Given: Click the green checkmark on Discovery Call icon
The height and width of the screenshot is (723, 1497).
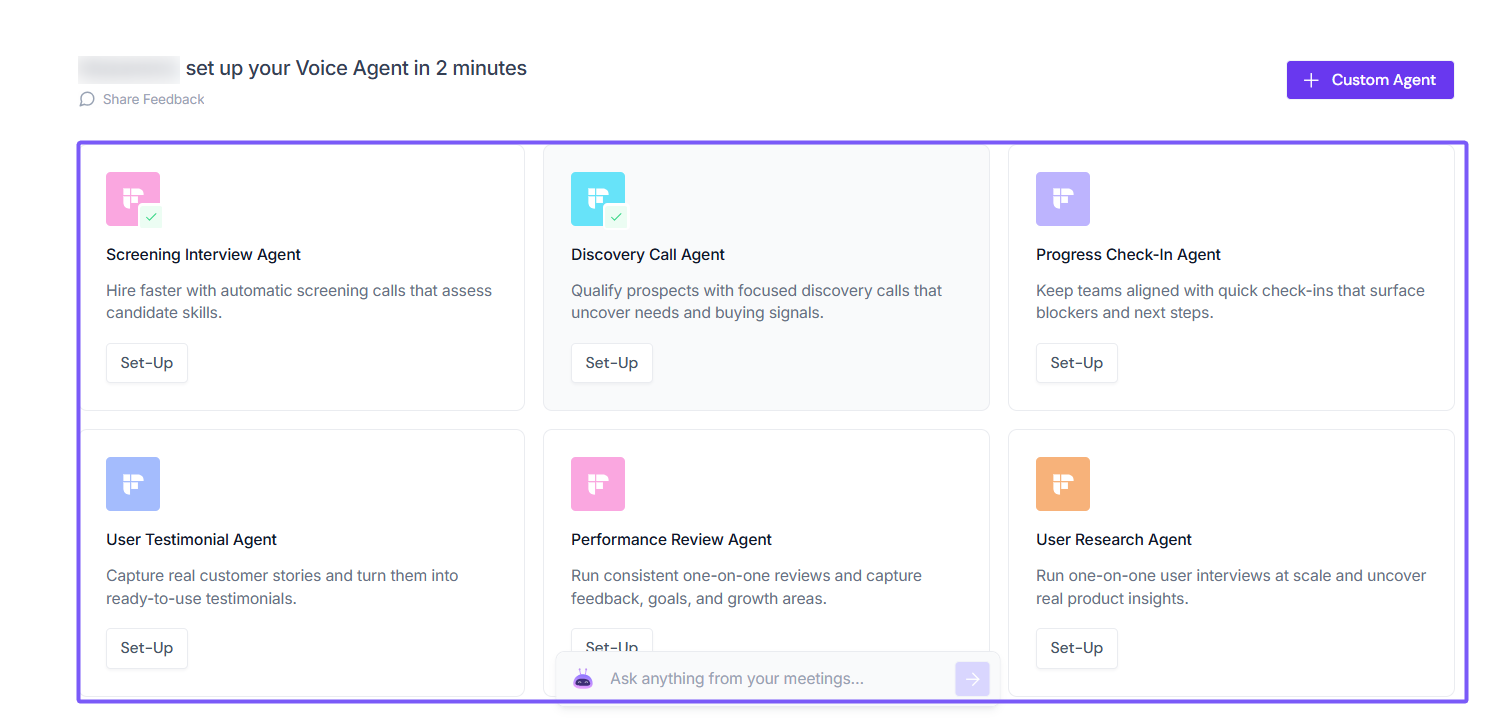Looking at the screenshot, I should (x=616, y=216).
